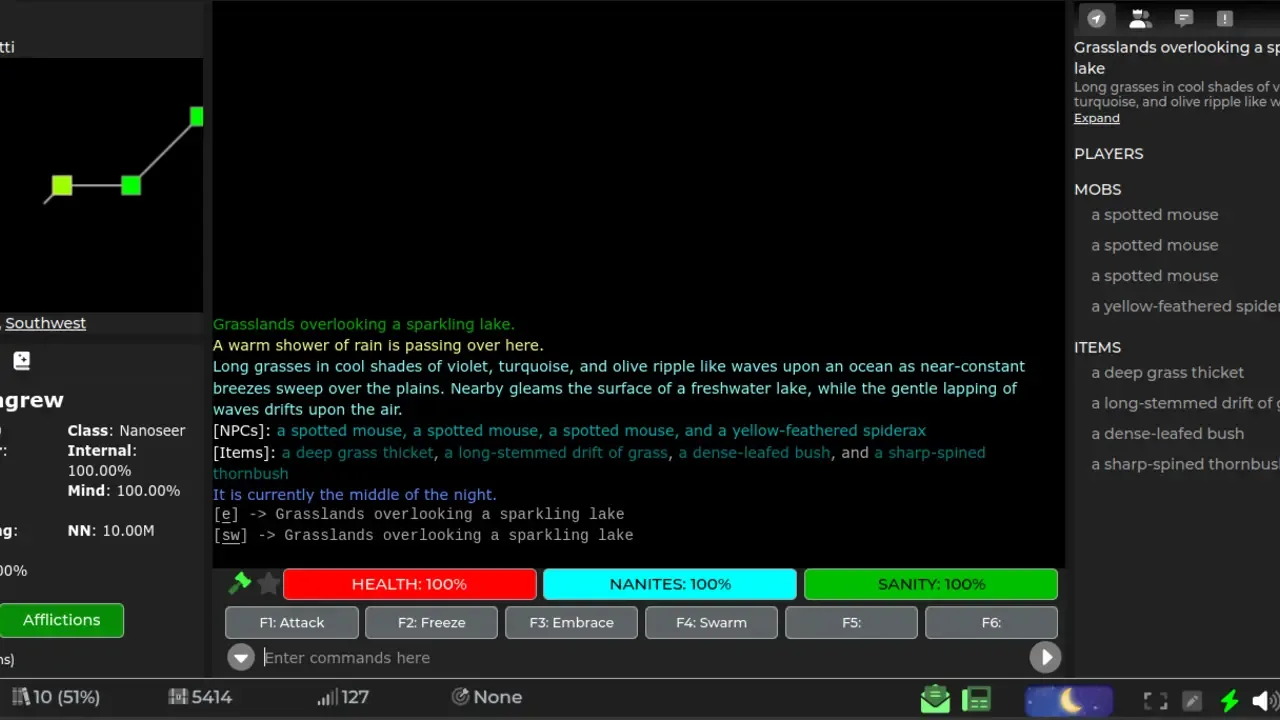The height and width of the screenshot is (720, 1280).
Task: Click the red HEALTH bar
Action: coord(409,584)
